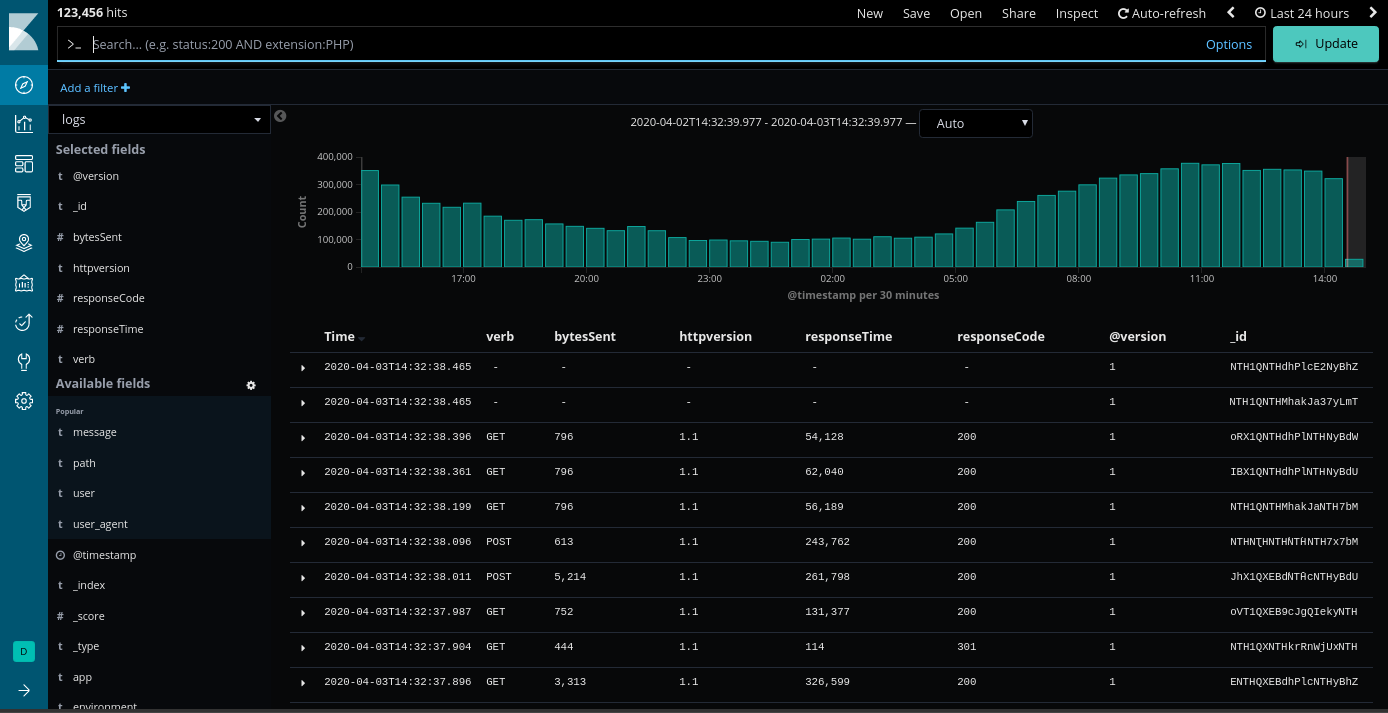Open Dev Tools via the wrench icon
The height and width of the screenshot is (713, 1388).
(24, 361)
